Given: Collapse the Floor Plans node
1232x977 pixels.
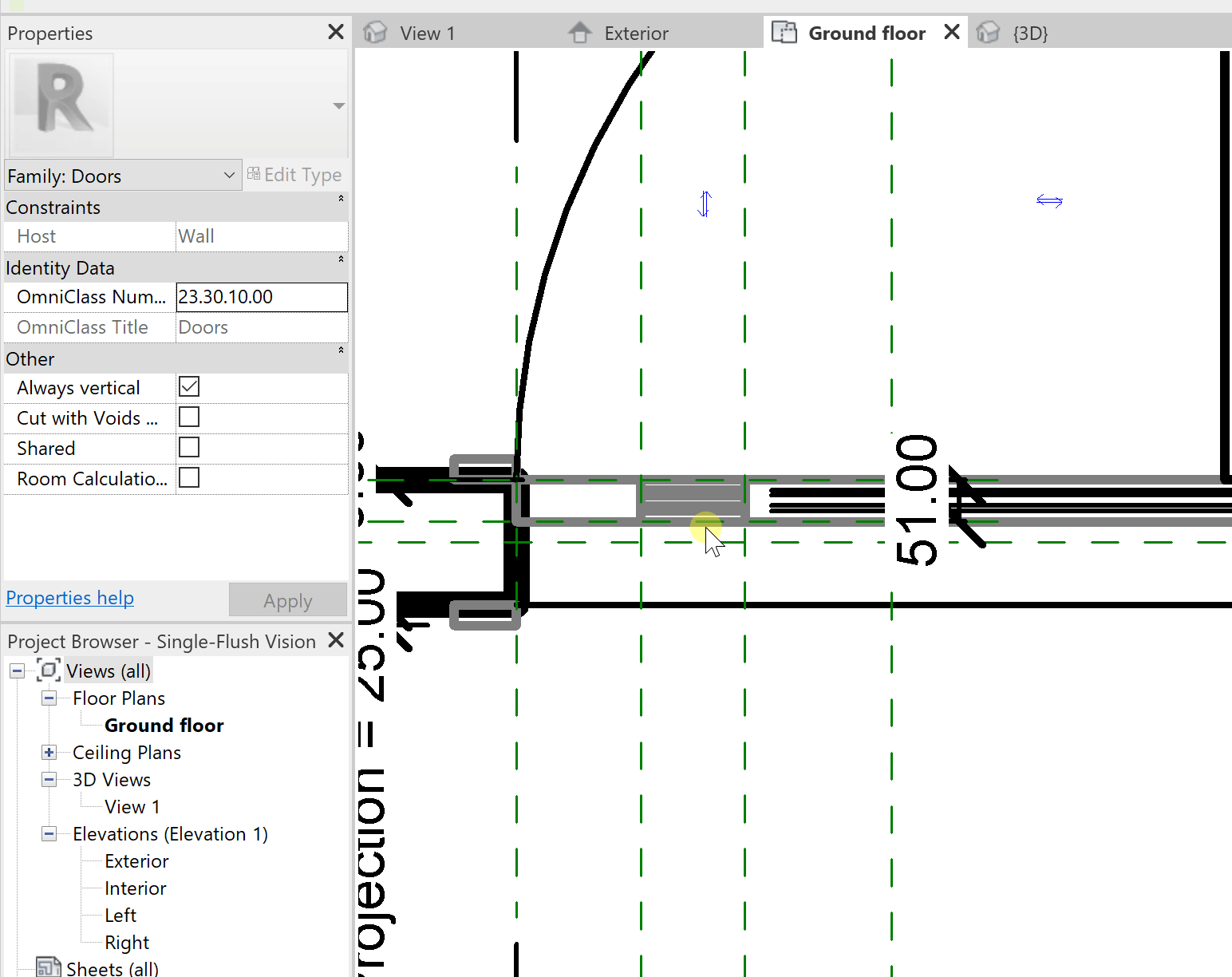Looking at the screenshot, I should click(x=49, y=698).
